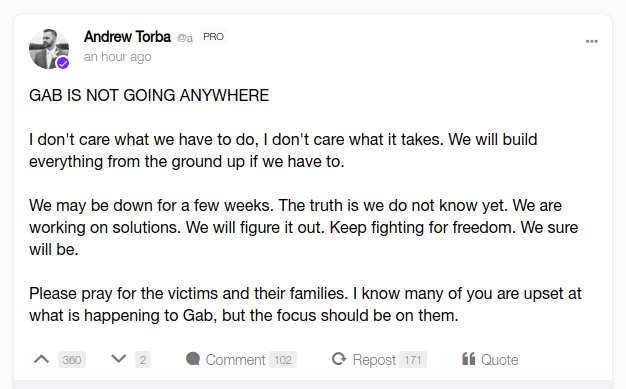Click the Repost label
This screenshot has height=389, width=626.
coord(374,360)
